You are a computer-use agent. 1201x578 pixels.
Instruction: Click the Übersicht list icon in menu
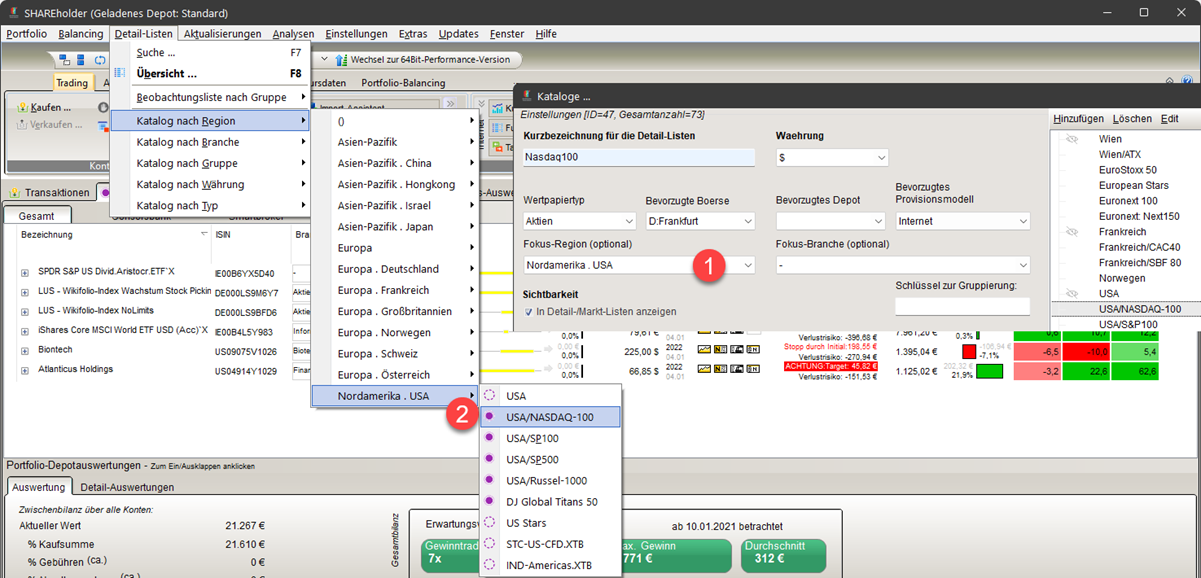pos(120,73)
